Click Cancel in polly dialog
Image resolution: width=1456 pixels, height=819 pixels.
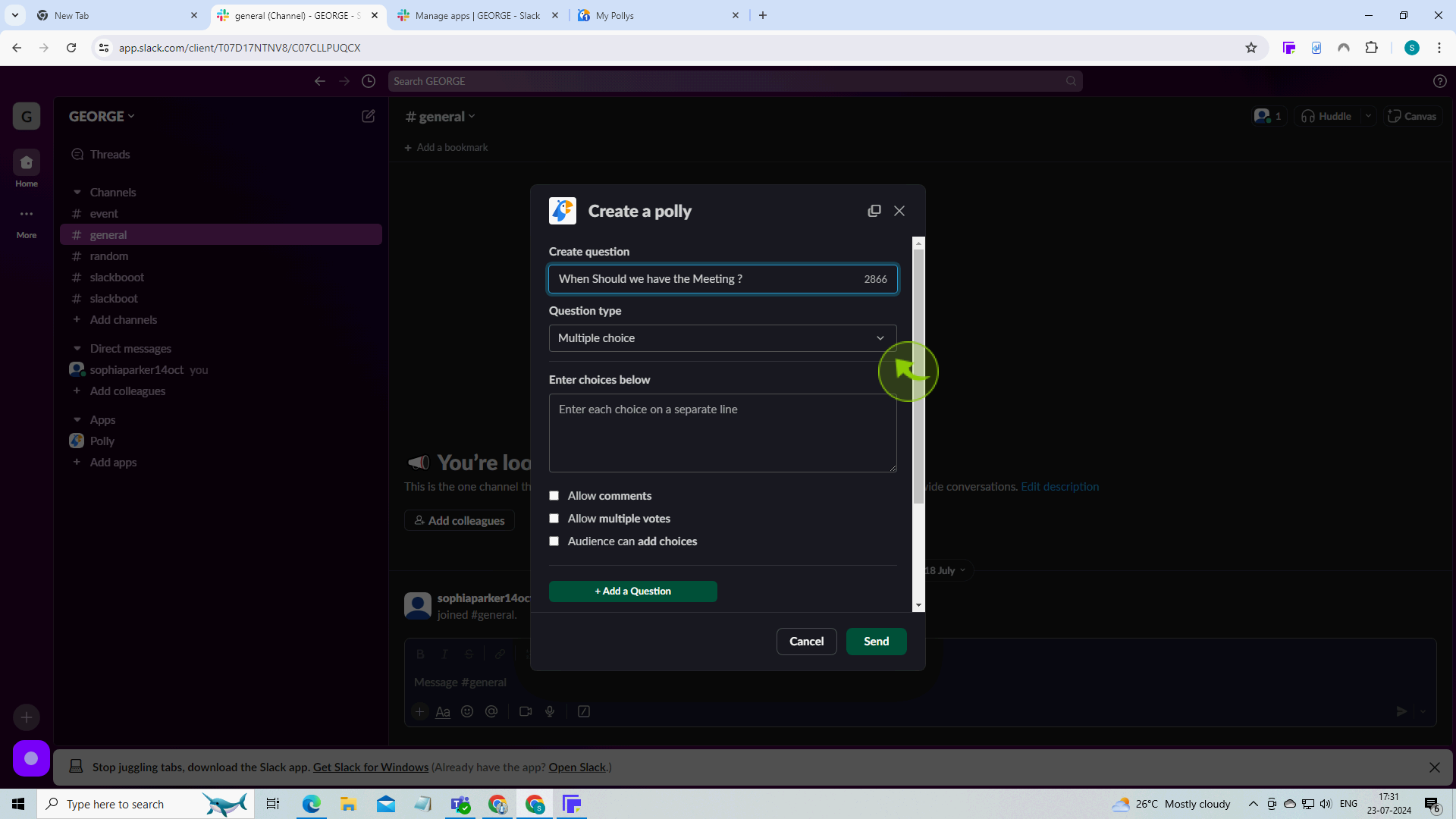(807, 642)
